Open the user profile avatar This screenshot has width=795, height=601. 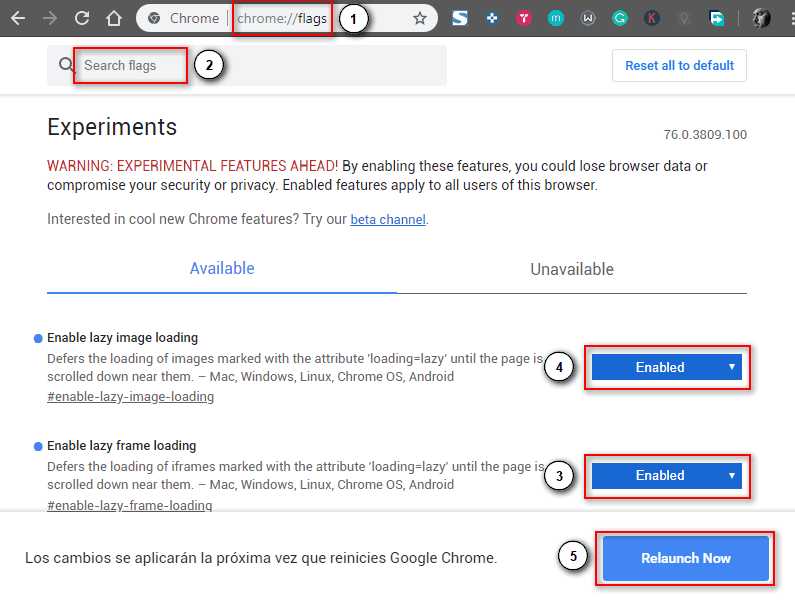[761, 18]
